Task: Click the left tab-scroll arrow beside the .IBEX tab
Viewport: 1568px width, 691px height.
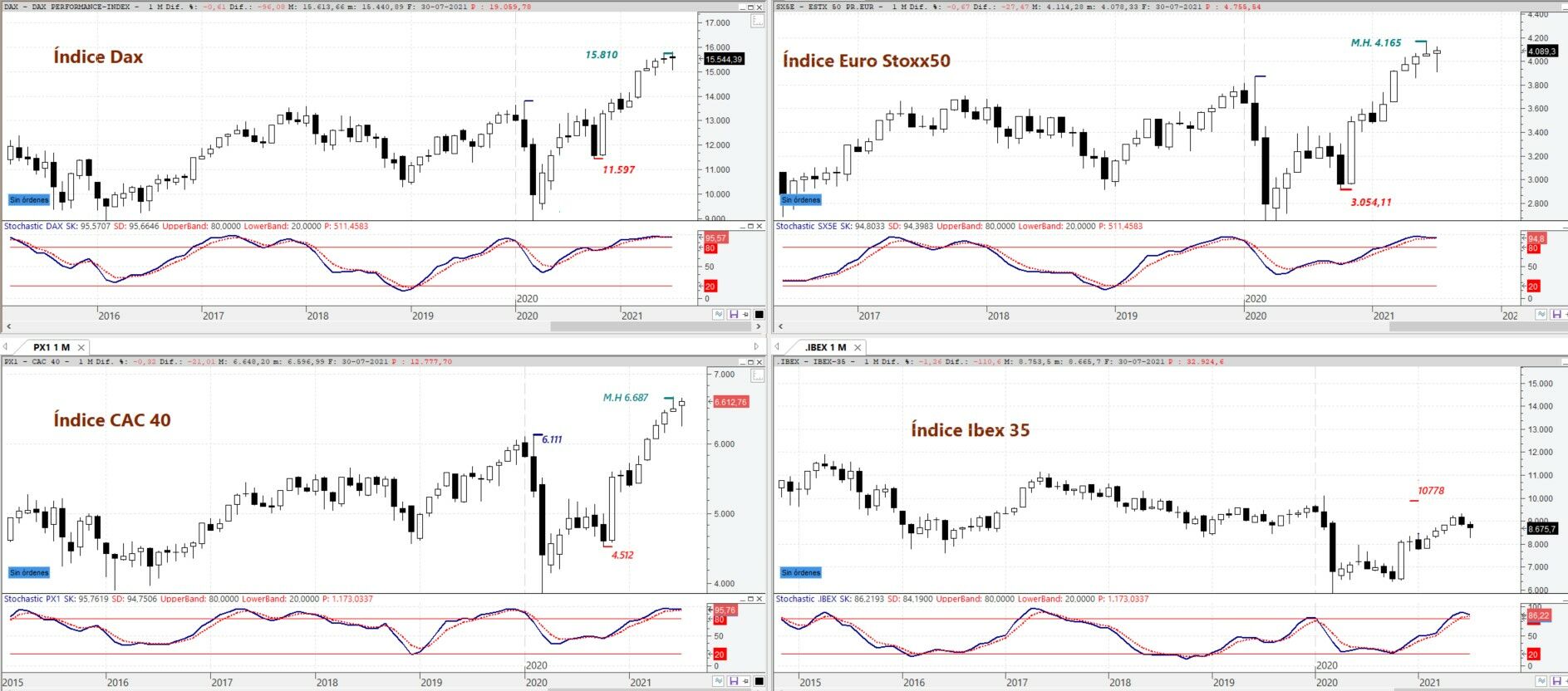Action: (777, 347)
